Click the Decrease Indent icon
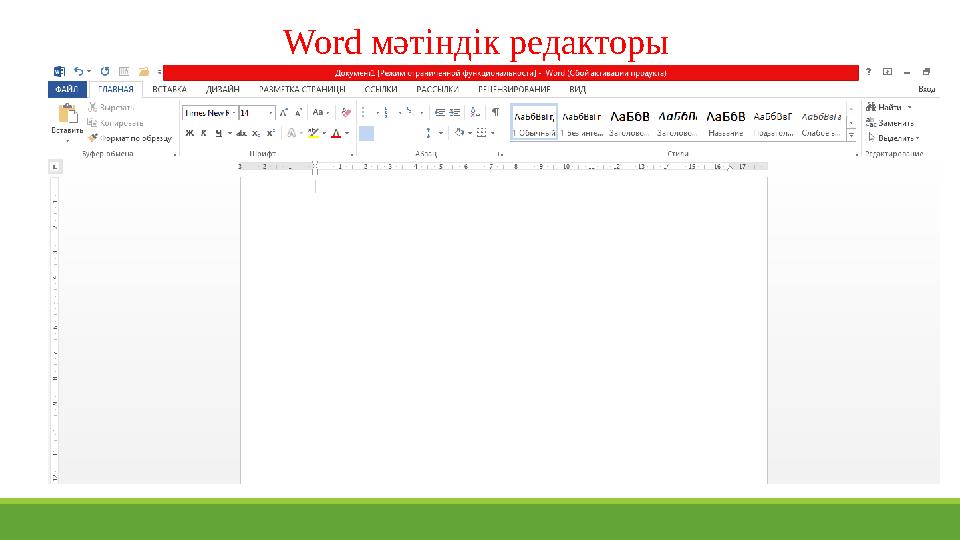The image size is (960, 540). (x=440, y=113)
